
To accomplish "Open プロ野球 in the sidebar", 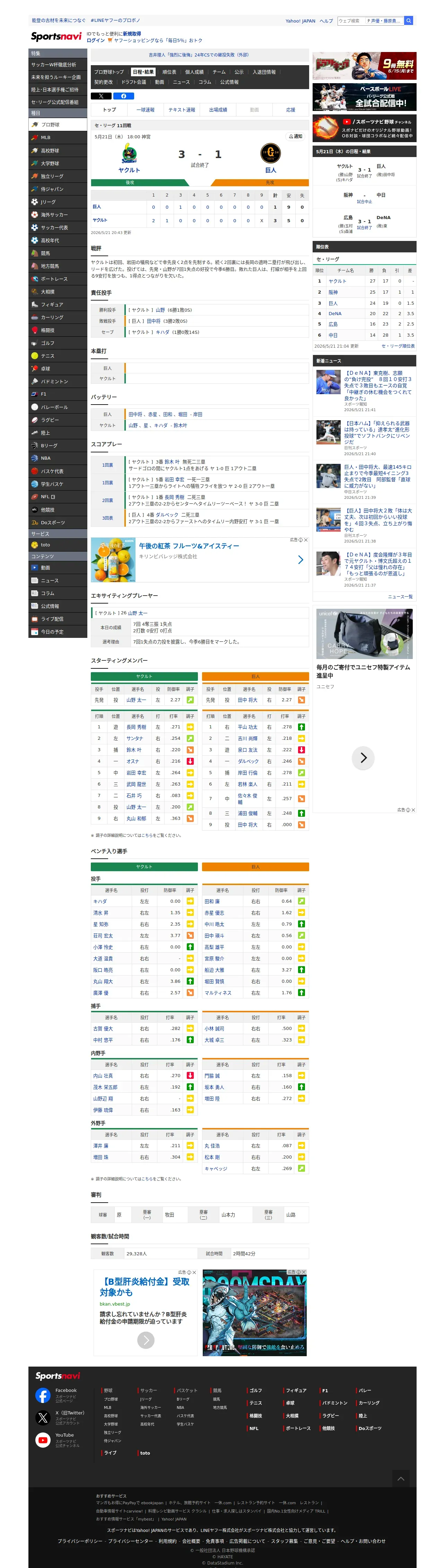I will pyautogui.click(x=58, y=124).
